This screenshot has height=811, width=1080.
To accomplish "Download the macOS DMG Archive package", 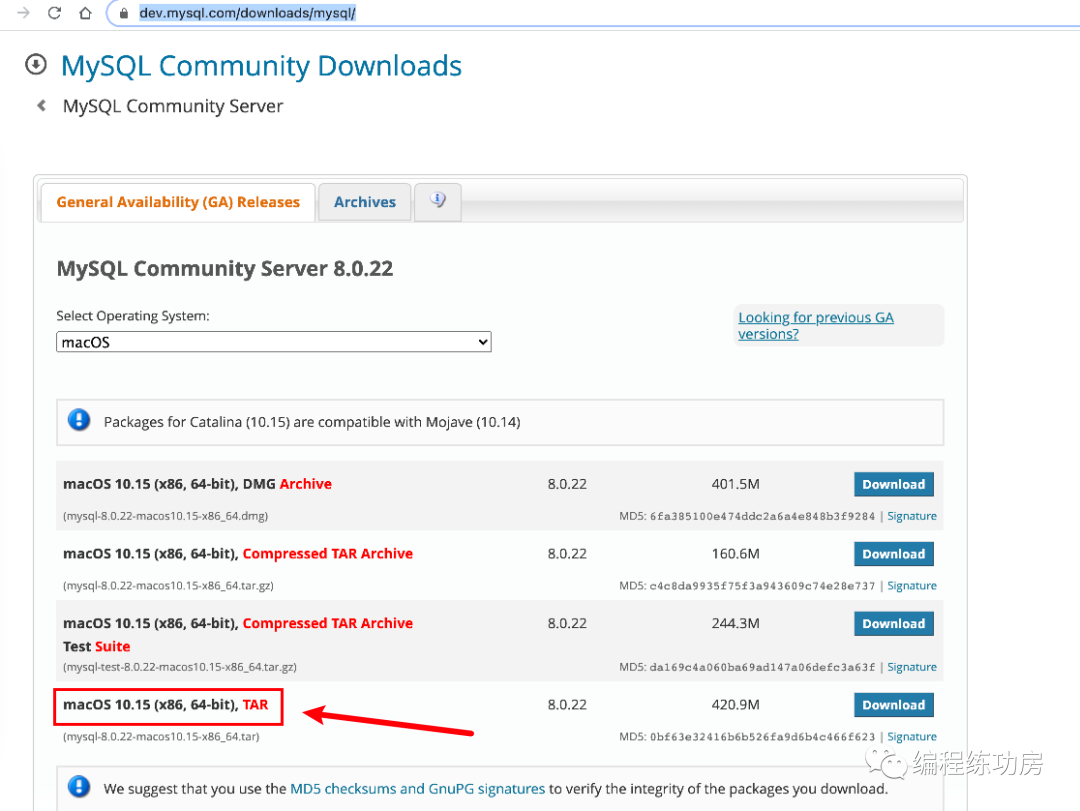I will pos(893,484).
